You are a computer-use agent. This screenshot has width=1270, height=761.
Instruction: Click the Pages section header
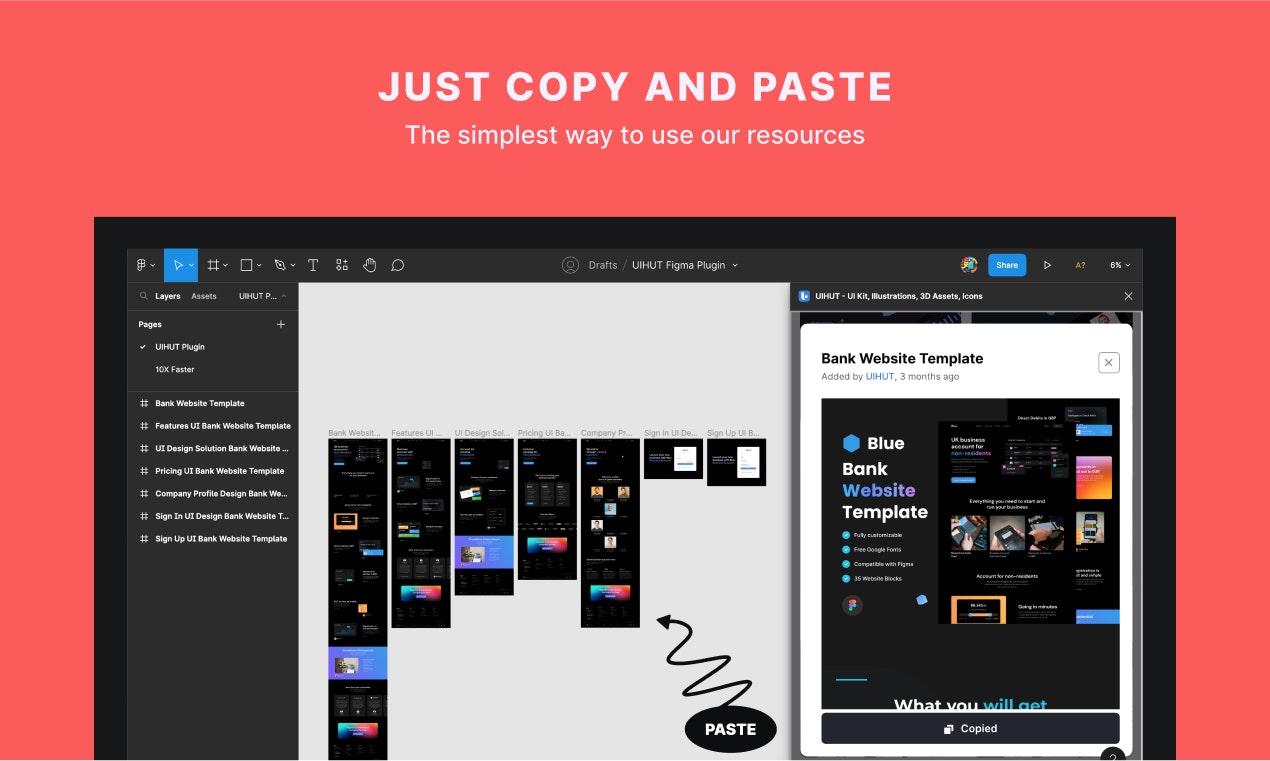click(x=150, y=324)
